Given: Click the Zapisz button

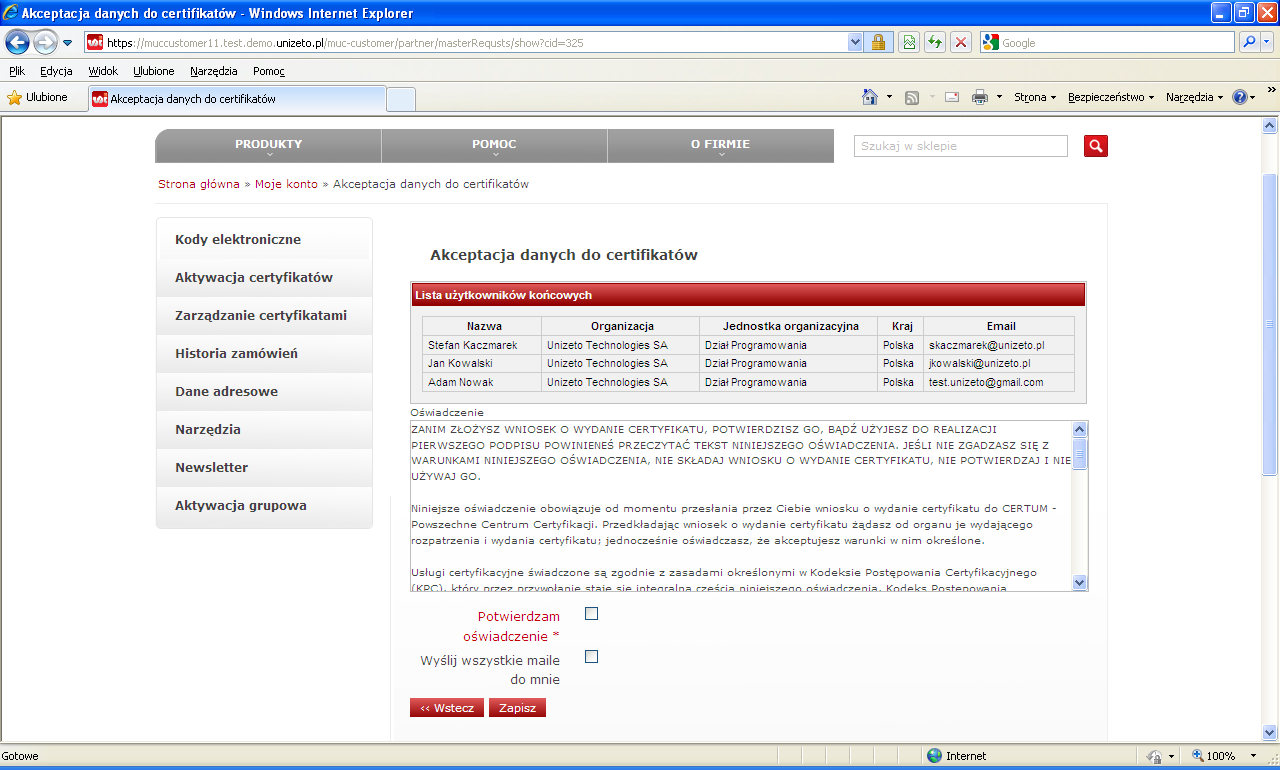Looking at the screenshot, I should point(517,708).
